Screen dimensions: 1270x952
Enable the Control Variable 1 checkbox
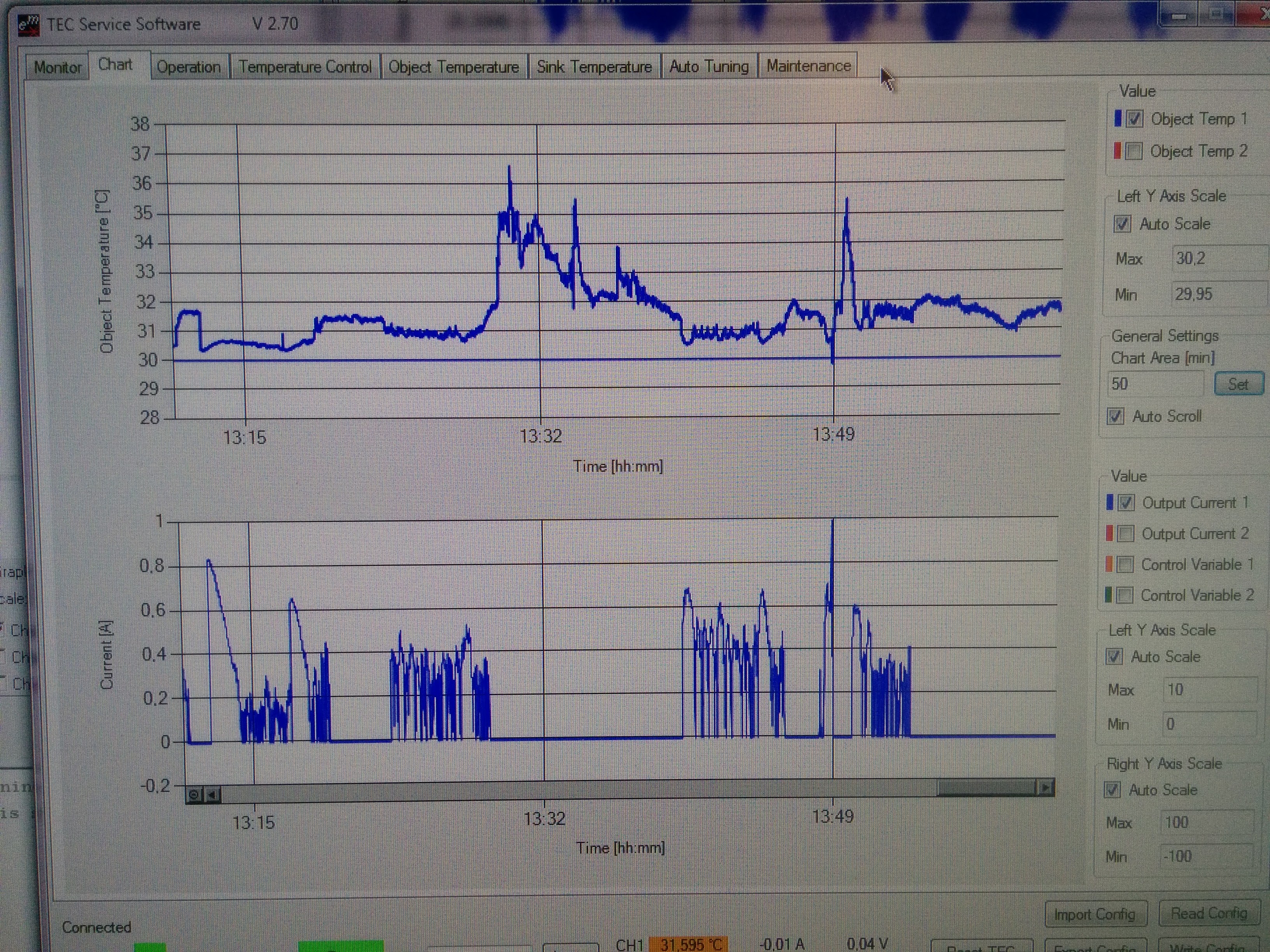click(1125, 565)
